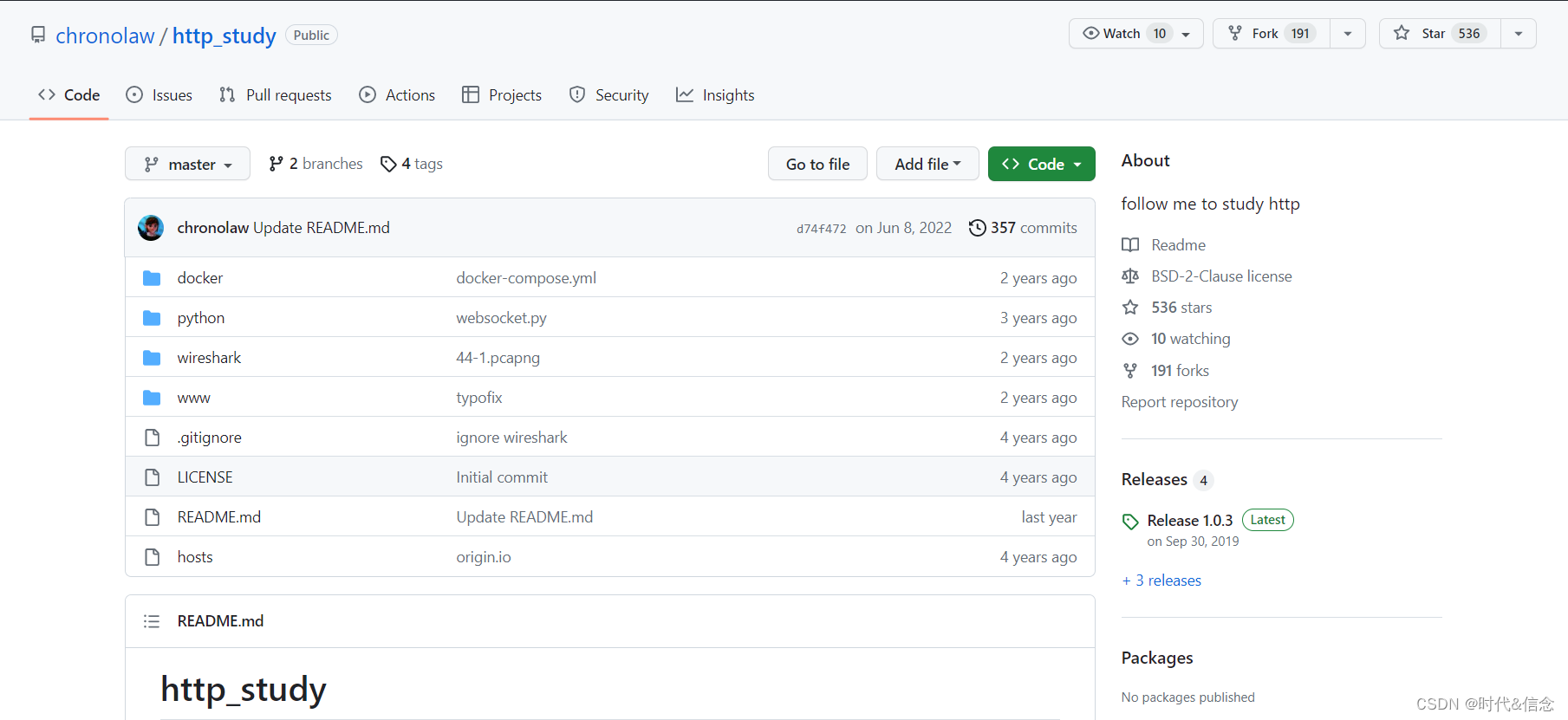Click the docker folder icon
The width and height of the screenshot is (1568, 720).
point(152,278)
